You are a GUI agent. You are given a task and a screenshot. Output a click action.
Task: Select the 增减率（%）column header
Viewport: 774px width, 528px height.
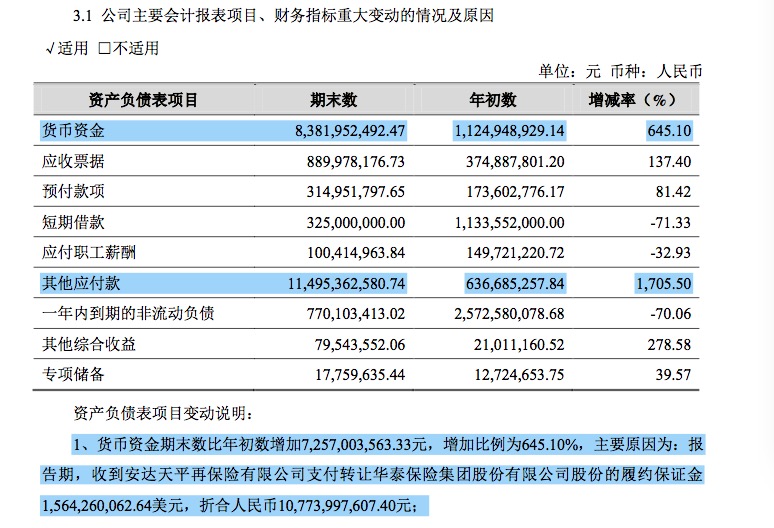(633, 100)
